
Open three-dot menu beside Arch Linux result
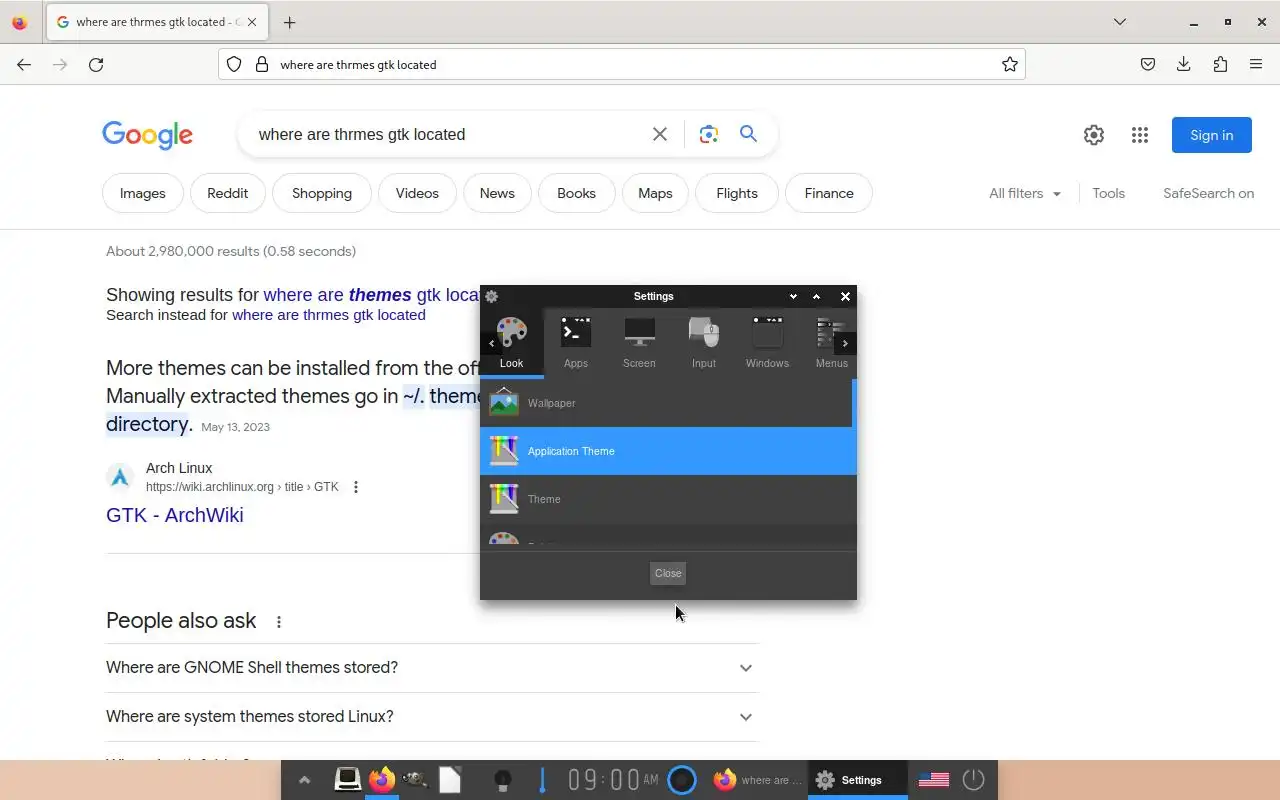355,487
